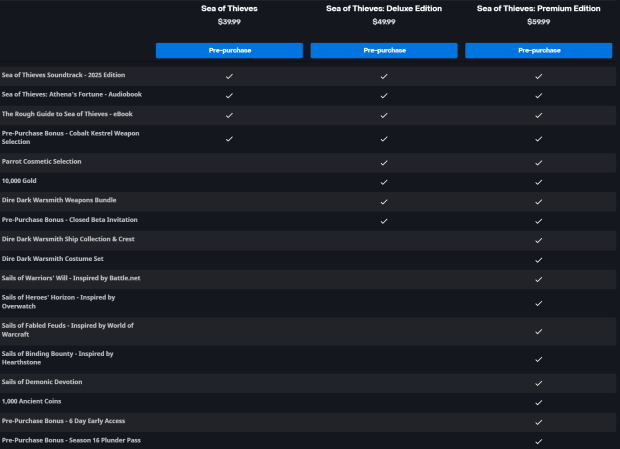Click Premium checkmark for Audiobook row
The image size is (620, 449).
539,96
